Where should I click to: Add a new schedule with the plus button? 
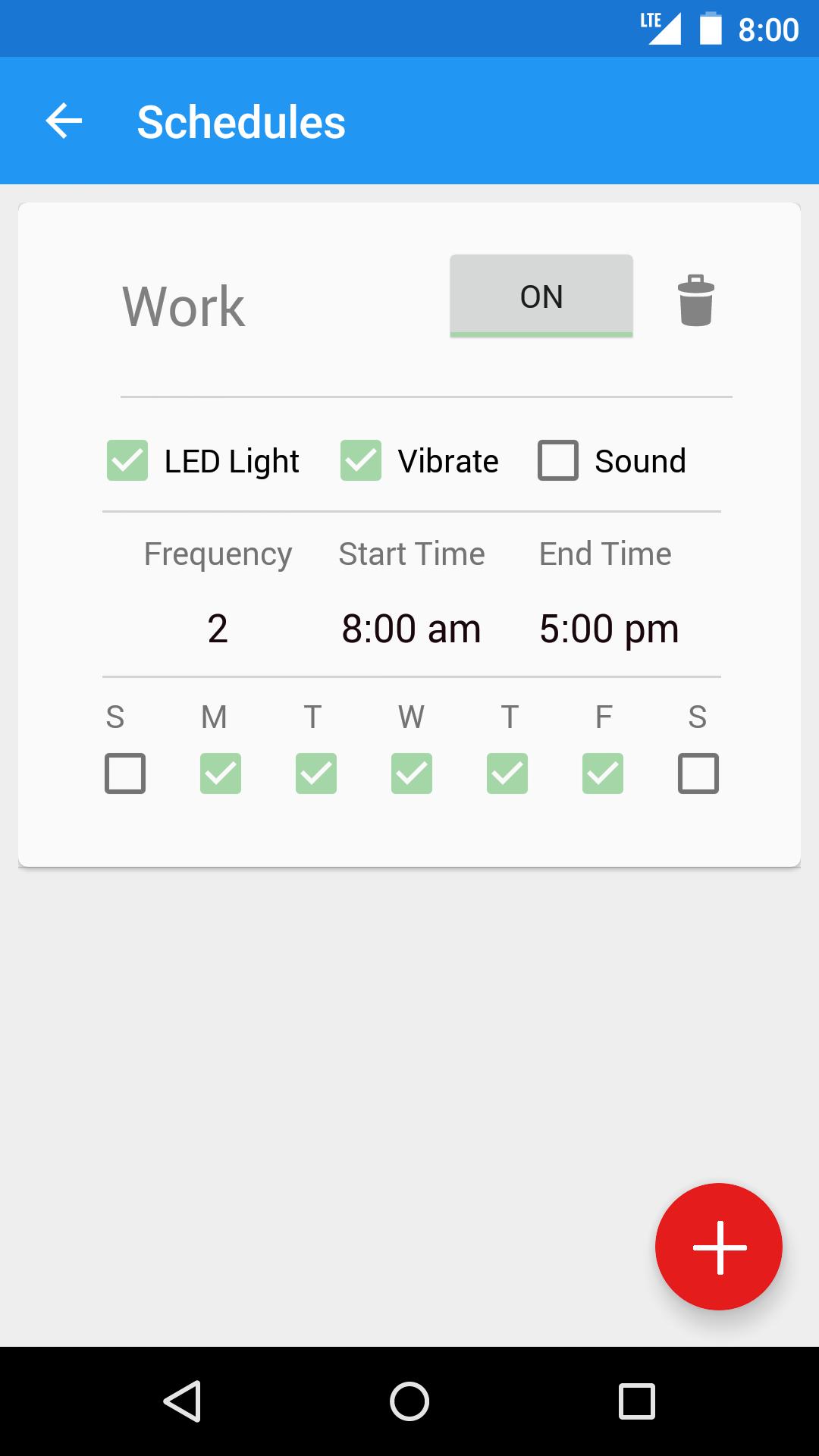coord(718,1247)
